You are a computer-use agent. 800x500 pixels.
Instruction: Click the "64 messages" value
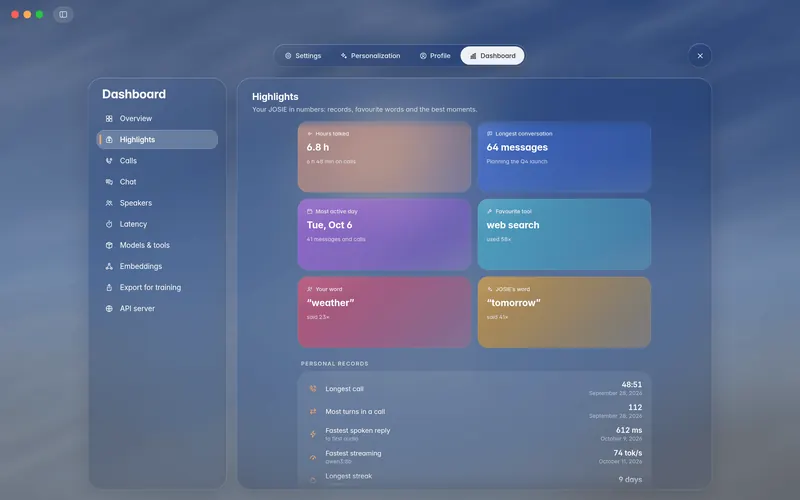pyautogui.click(x=517, y=147)
